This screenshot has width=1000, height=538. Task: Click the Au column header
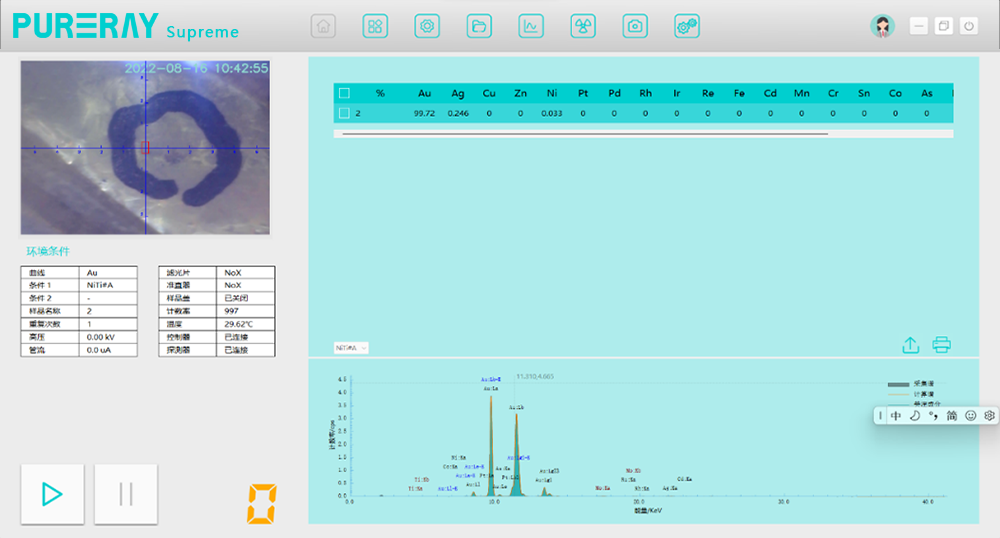(424, 93)
